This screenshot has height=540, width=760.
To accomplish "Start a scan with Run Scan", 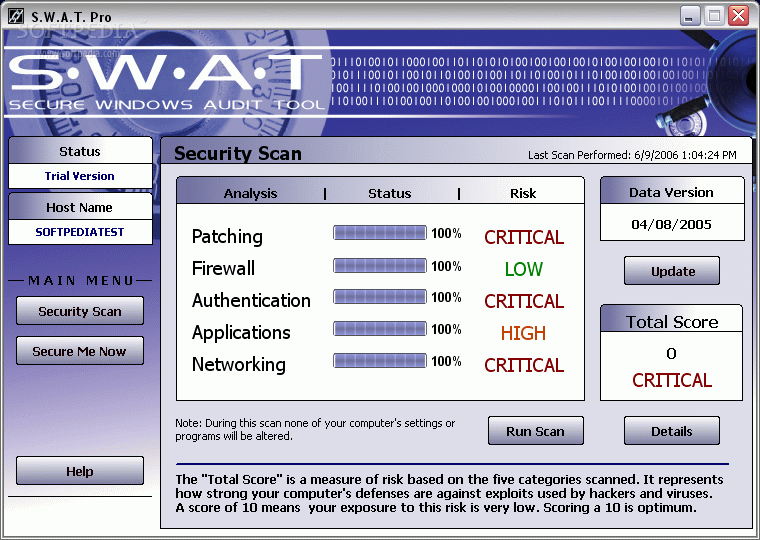I will [x=536, y=430].
